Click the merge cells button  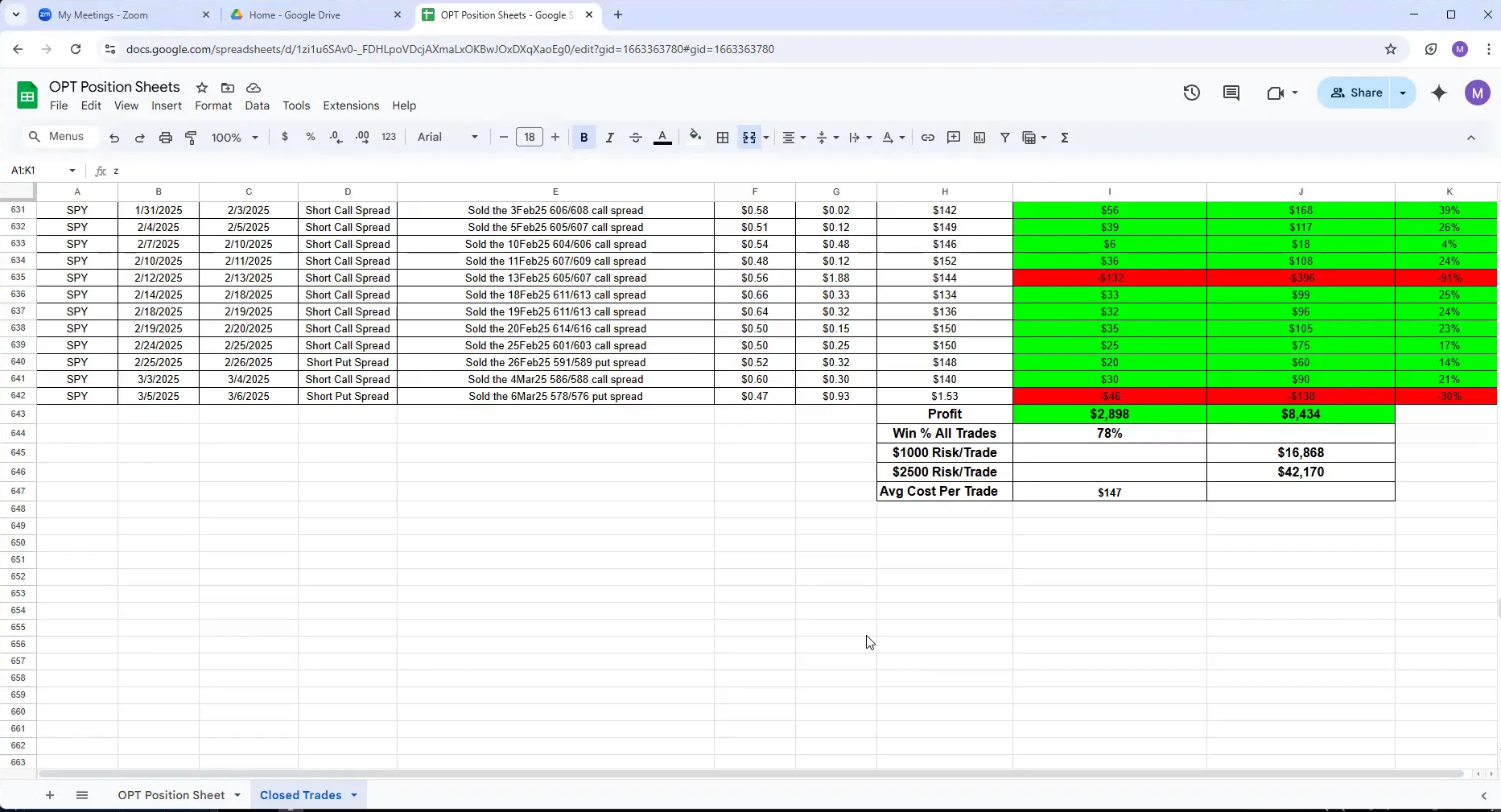(749, 138)
